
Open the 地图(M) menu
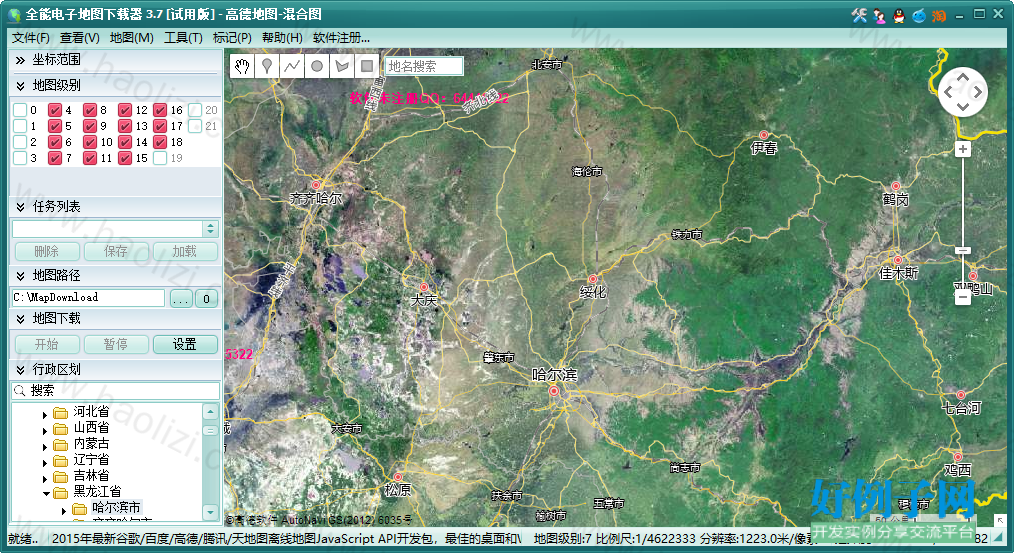click(x=131, y=38)
